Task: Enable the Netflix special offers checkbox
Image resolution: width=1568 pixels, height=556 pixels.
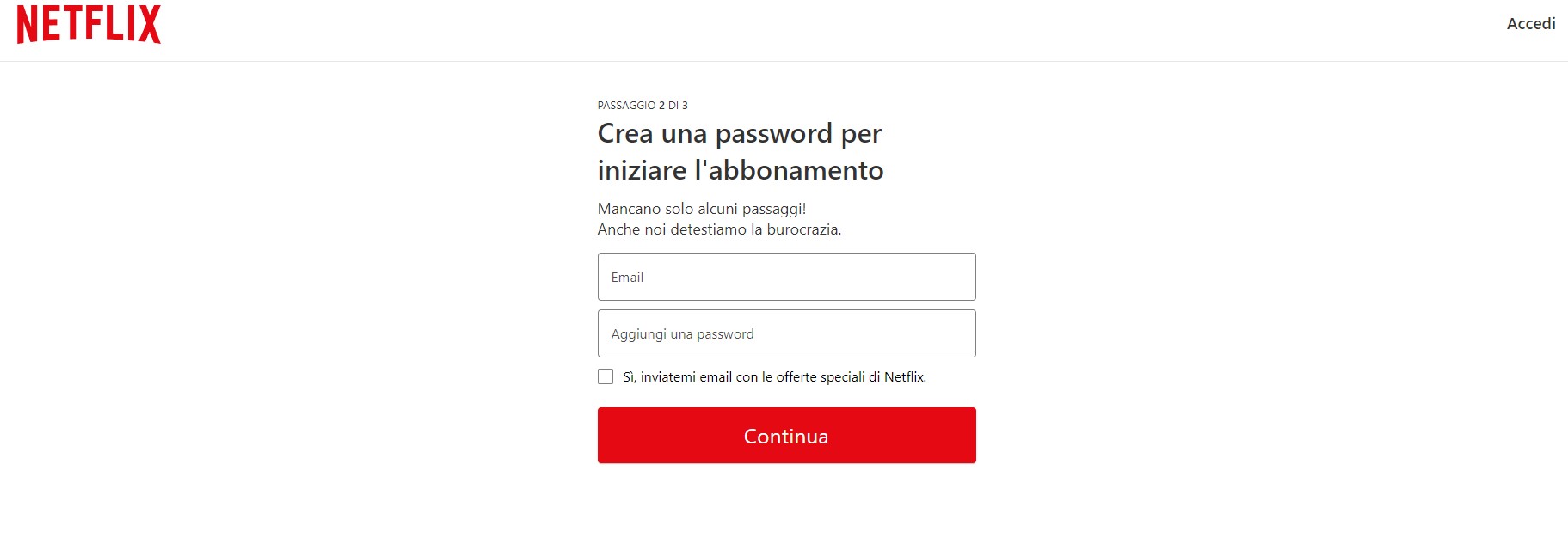Action: click(x=605, y=376)
